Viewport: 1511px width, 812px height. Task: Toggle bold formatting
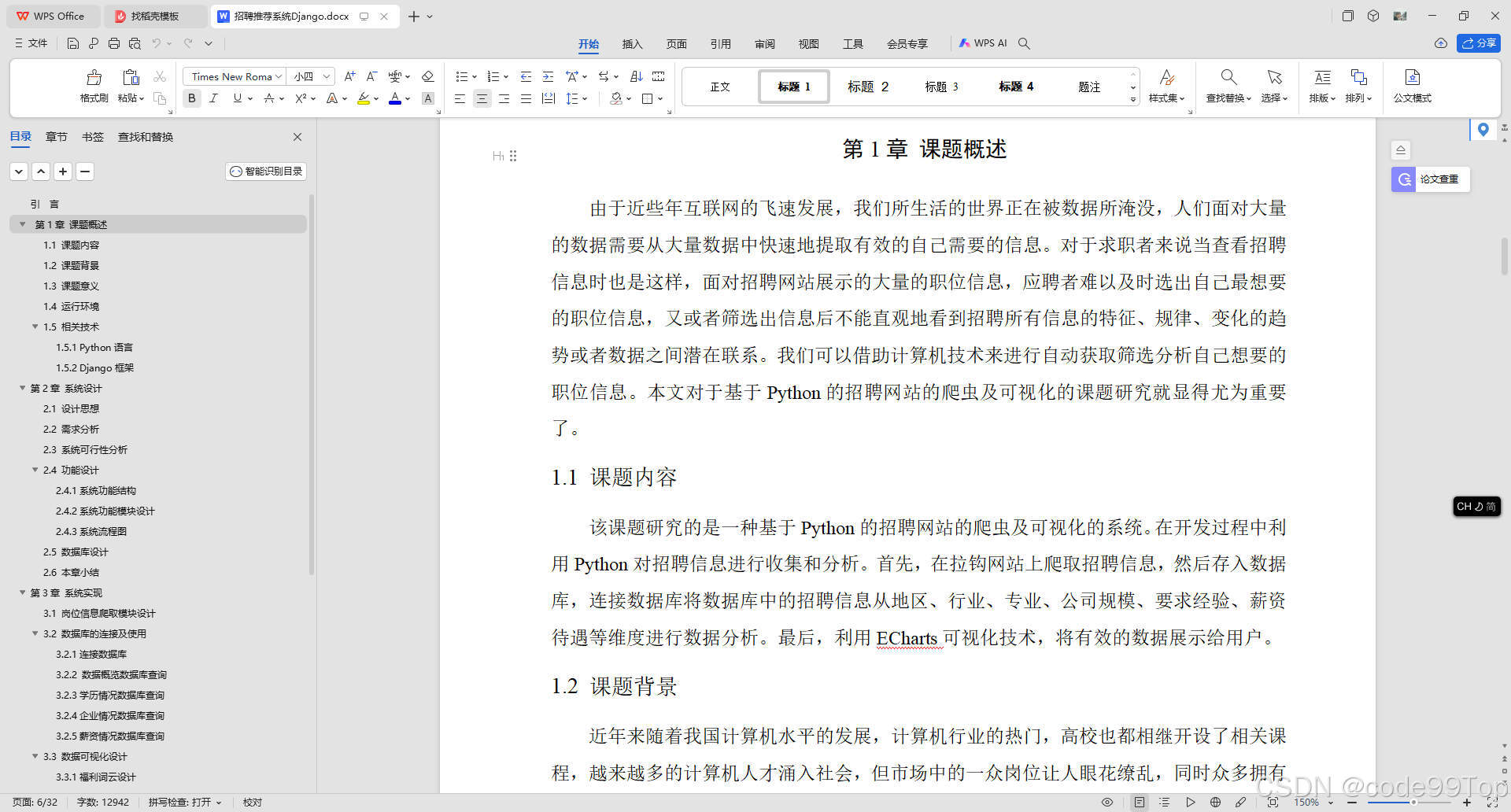pyautogui.click(x=191, y=98)
